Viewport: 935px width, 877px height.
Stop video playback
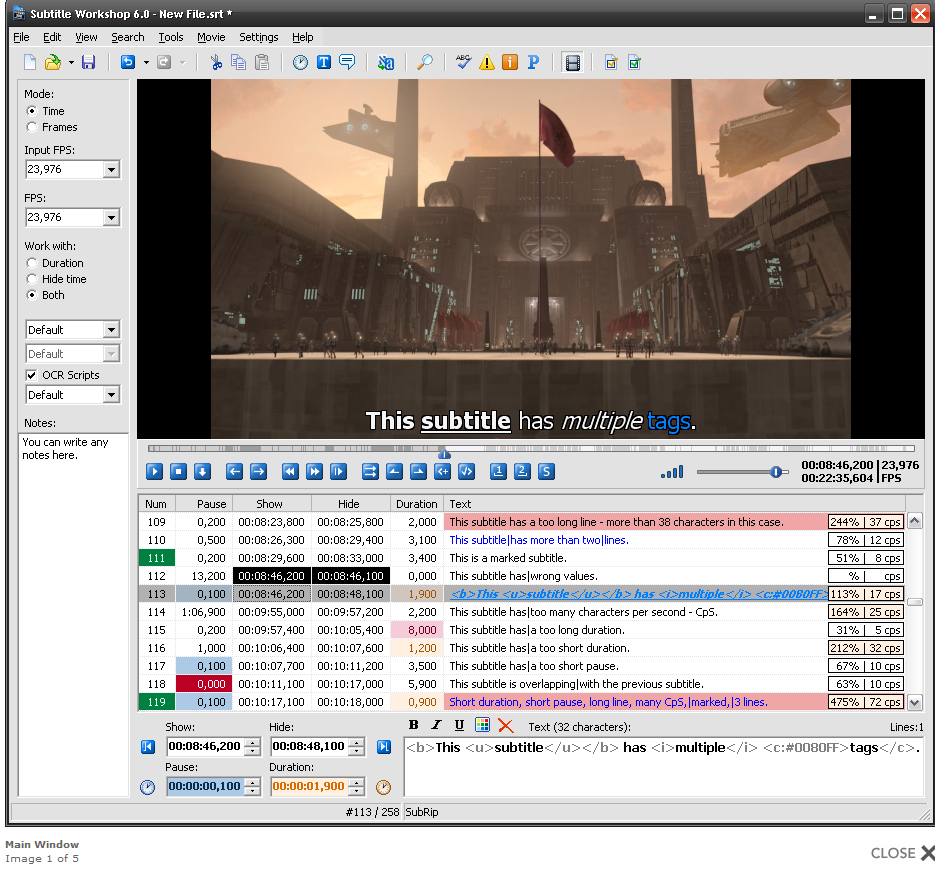pyautogui.click(x=178, y=472)
